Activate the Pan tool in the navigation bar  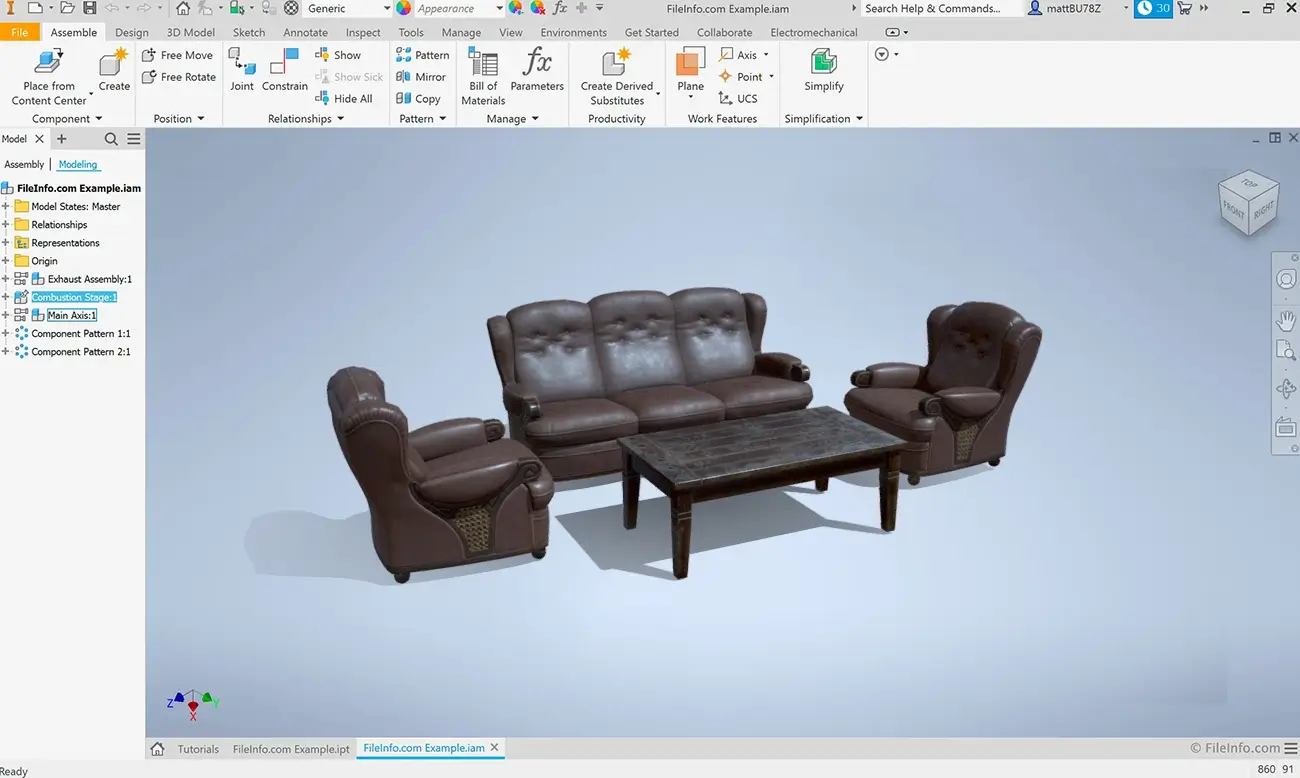[1286, 321]
